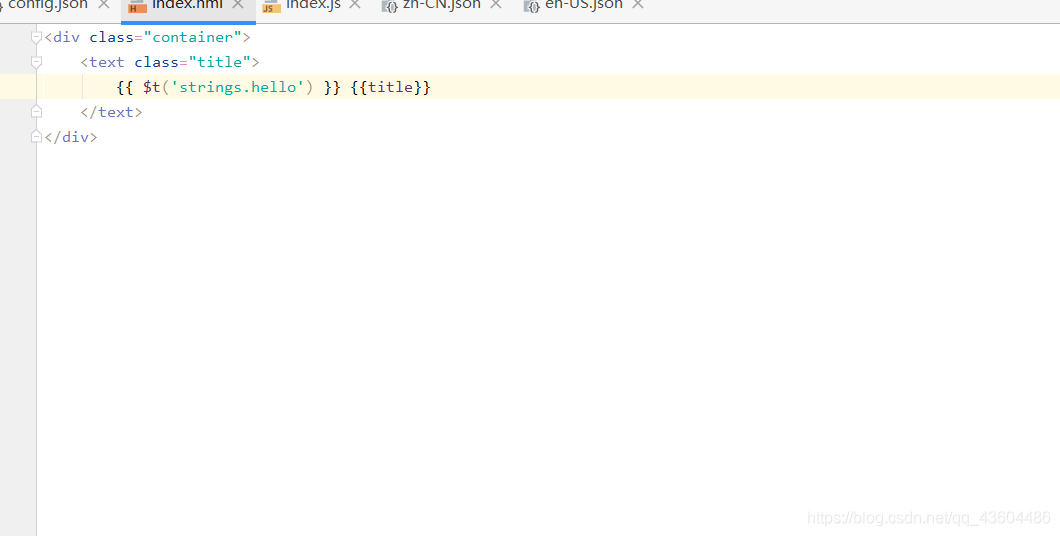Viewport: 1060px width, 536px height.
Task: Click fold end marker at </div>
Action: coord(37,137)
